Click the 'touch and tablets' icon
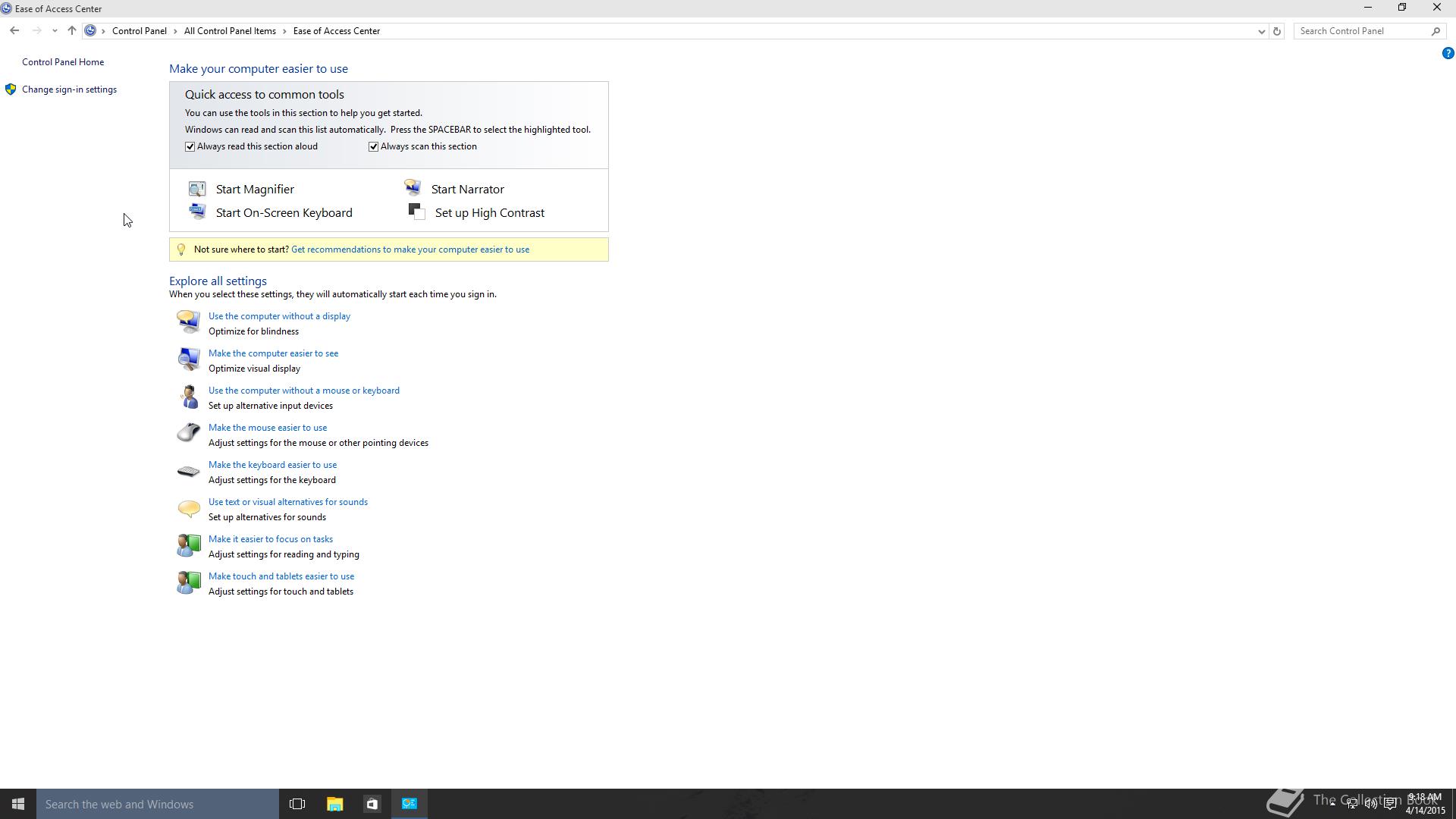The height and width of the screenshot is (819, 1456). coord(188,582)
